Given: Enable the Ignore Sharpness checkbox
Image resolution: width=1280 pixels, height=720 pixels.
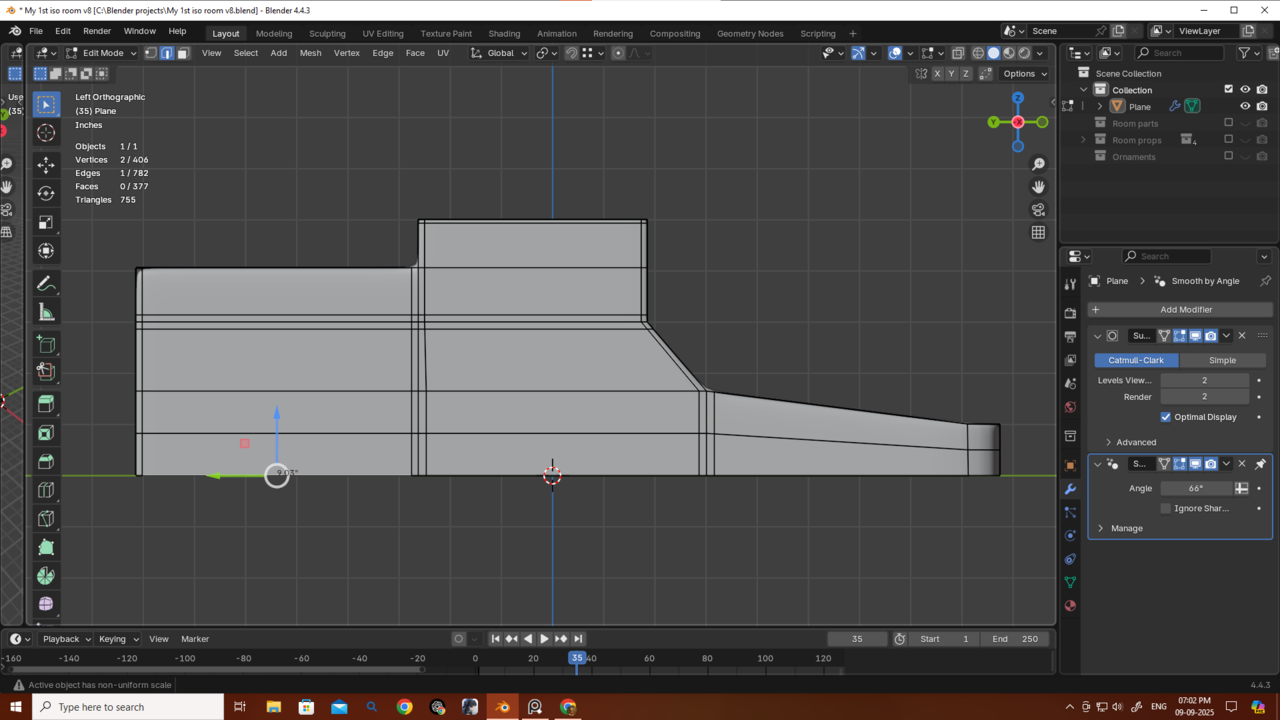Looking at the screenshot, I should [x=1166, y=508].
